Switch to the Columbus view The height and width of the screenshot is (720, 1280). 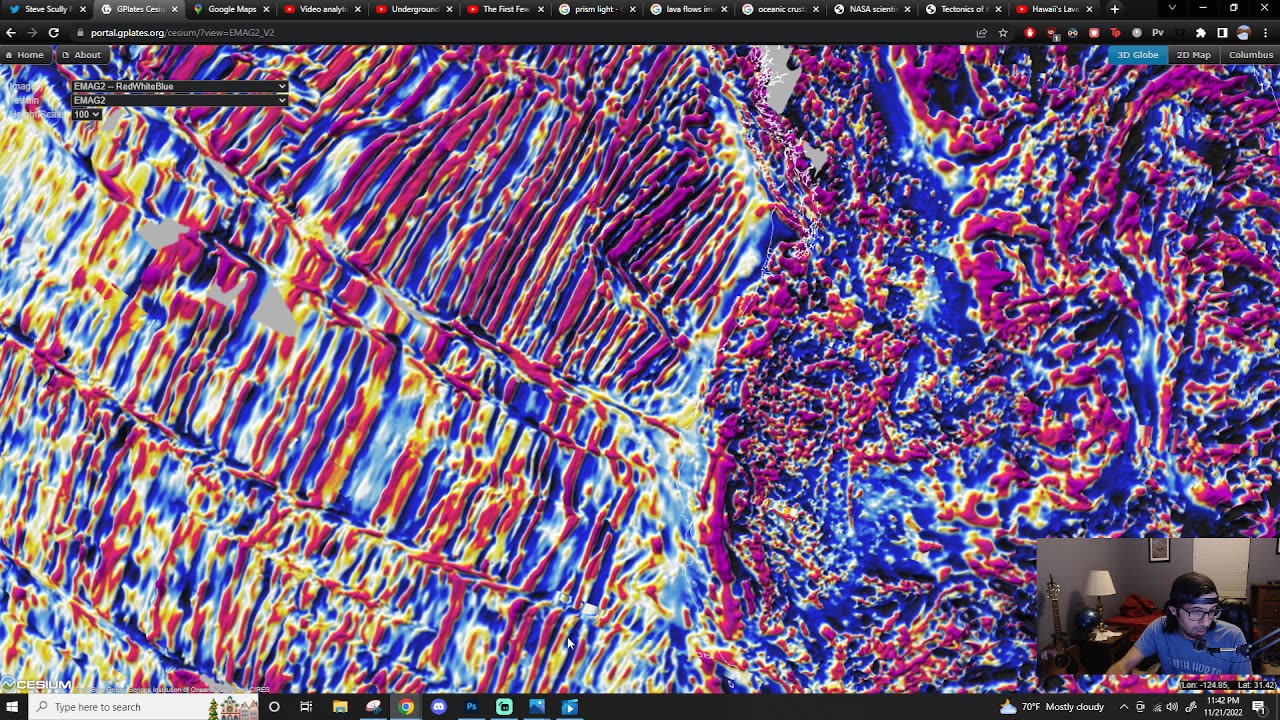pos(1251,55)
